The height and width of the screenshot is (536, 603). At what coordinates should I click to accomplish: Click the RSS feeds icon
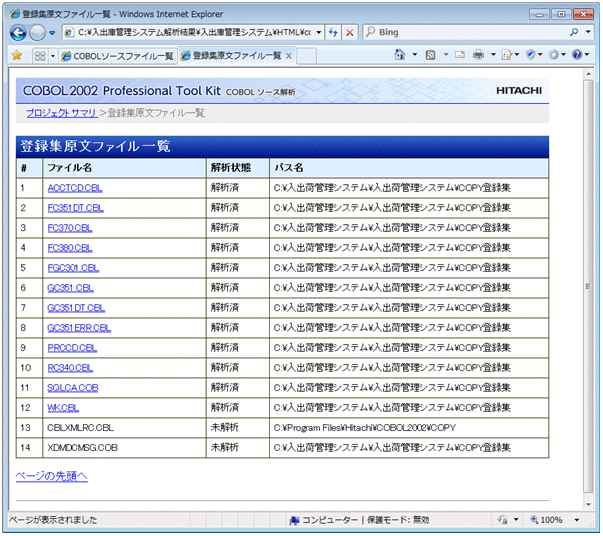(430, 55)
